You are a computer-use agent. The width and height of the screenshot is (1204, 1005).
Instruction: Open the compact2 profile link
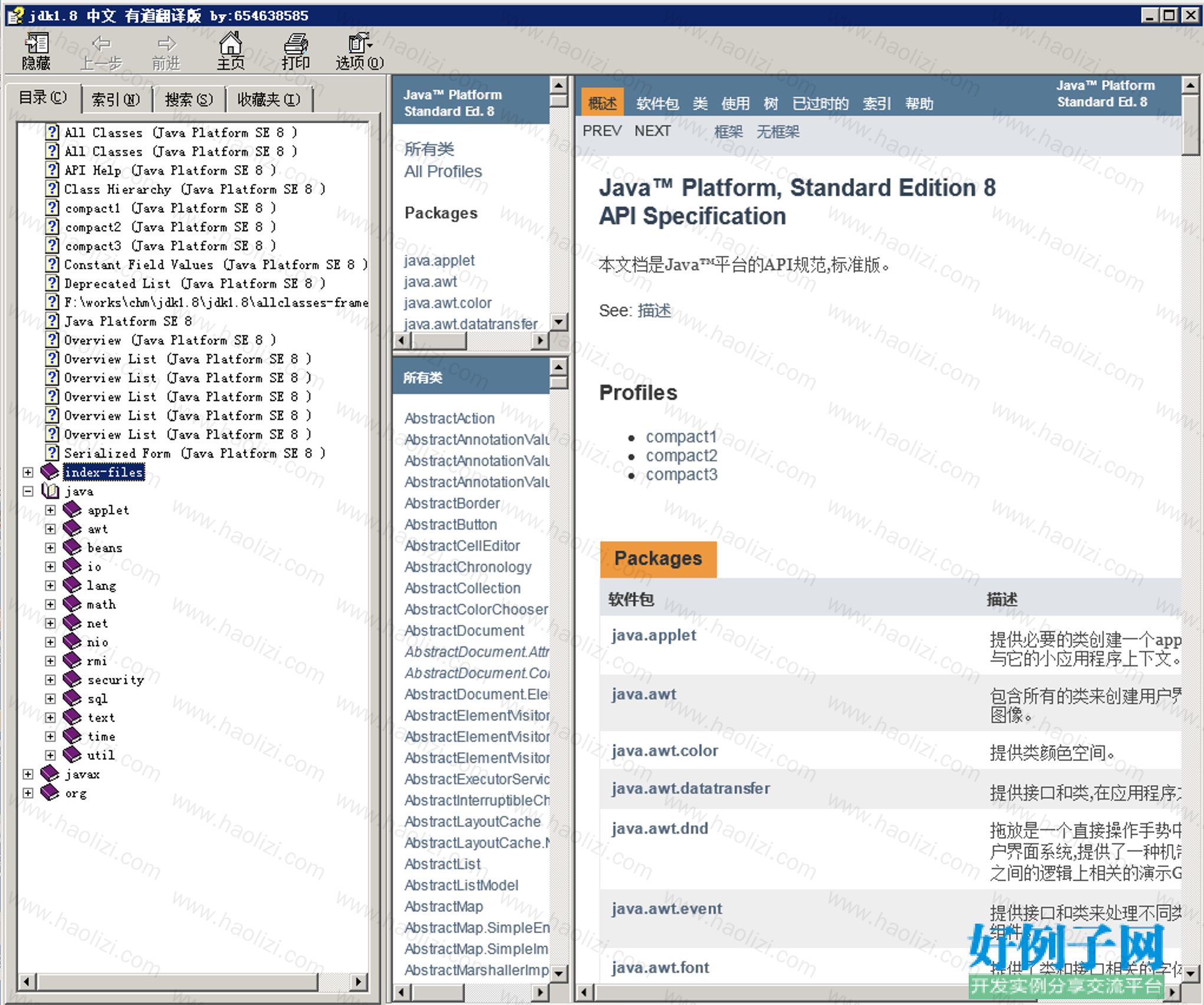tap(682, 456)
